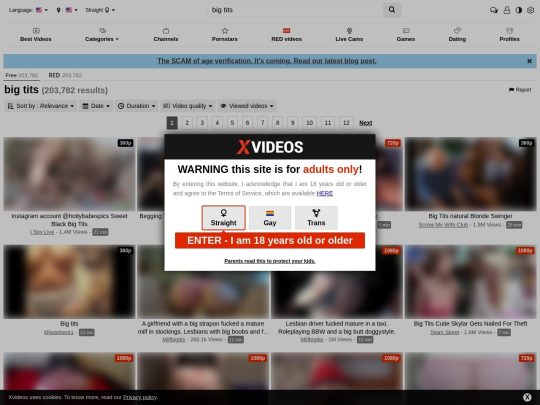
Task: Dismiss the cookies notice bar
Action: [x=527, y=397]
